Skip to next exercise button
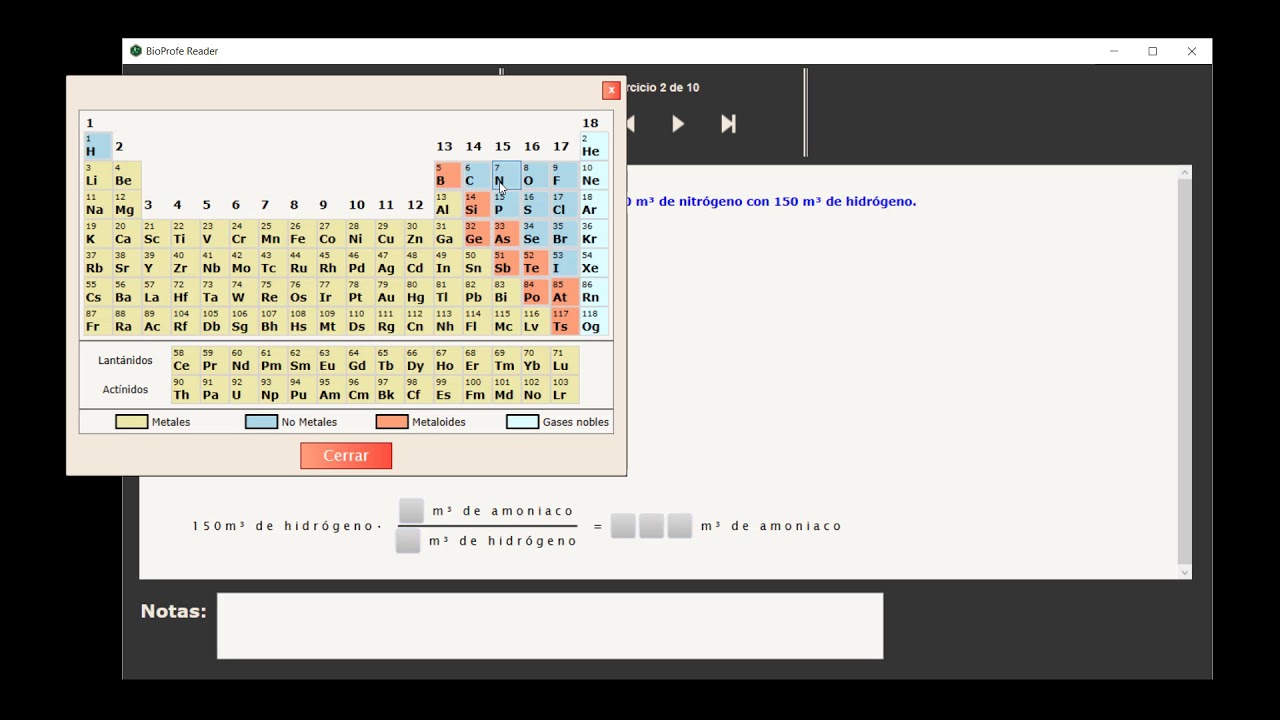Image resolution: width=1280 pixels, height=720 pixels. click(728, 124)
